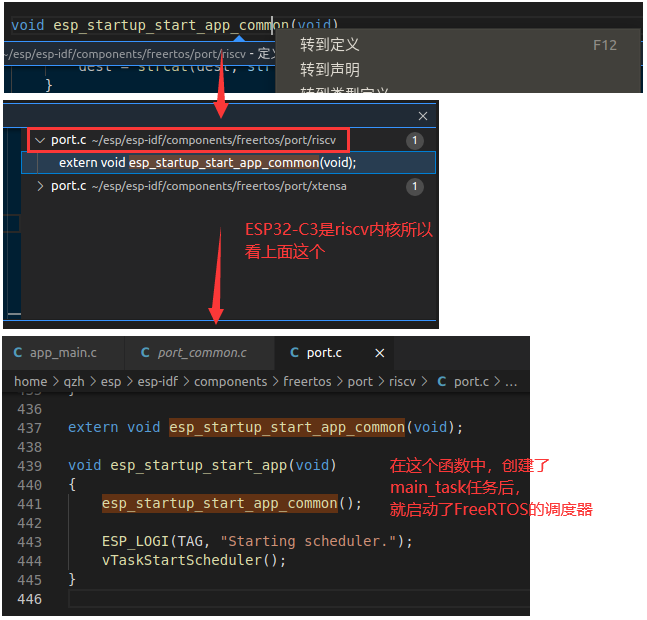Viewport: 647px width, 620px height.
Task: Click line number 441 in the gutter
Action: pyautogui.click(x=29, y=504)
